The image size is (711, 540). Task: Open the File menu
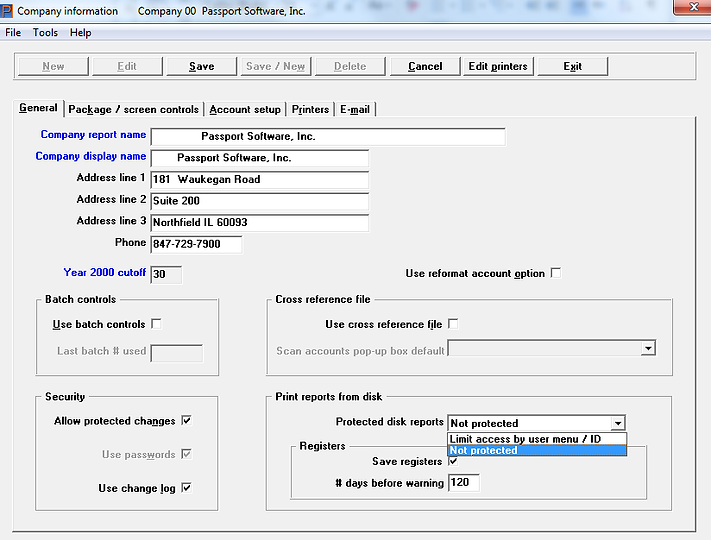click(x=13, y=33)
